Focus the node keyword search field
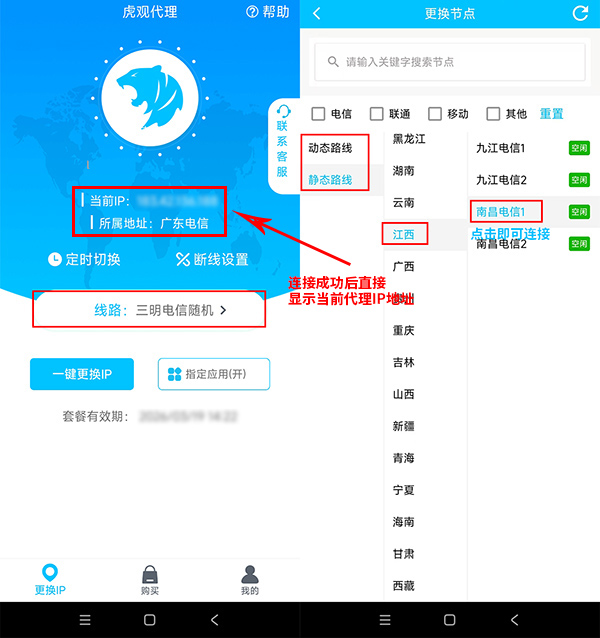600x638 pixels. tap(450, 62)
